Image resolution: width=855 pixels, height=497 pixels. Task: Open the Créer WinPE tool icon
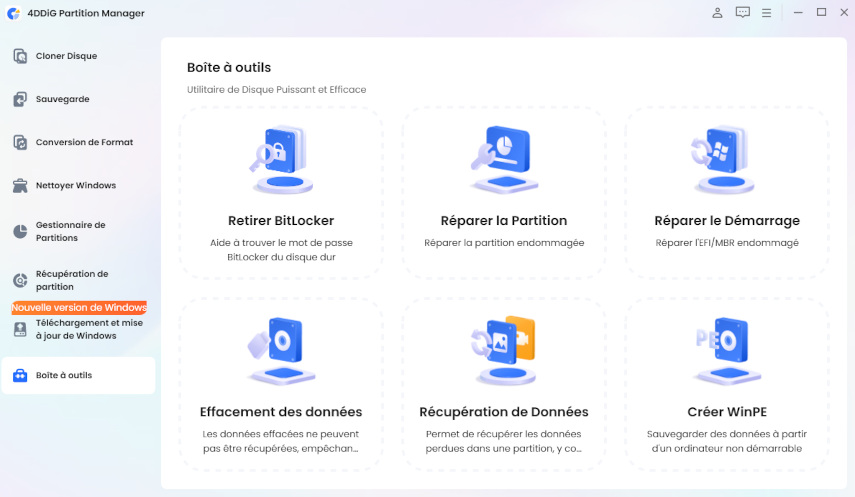point(727,351)
